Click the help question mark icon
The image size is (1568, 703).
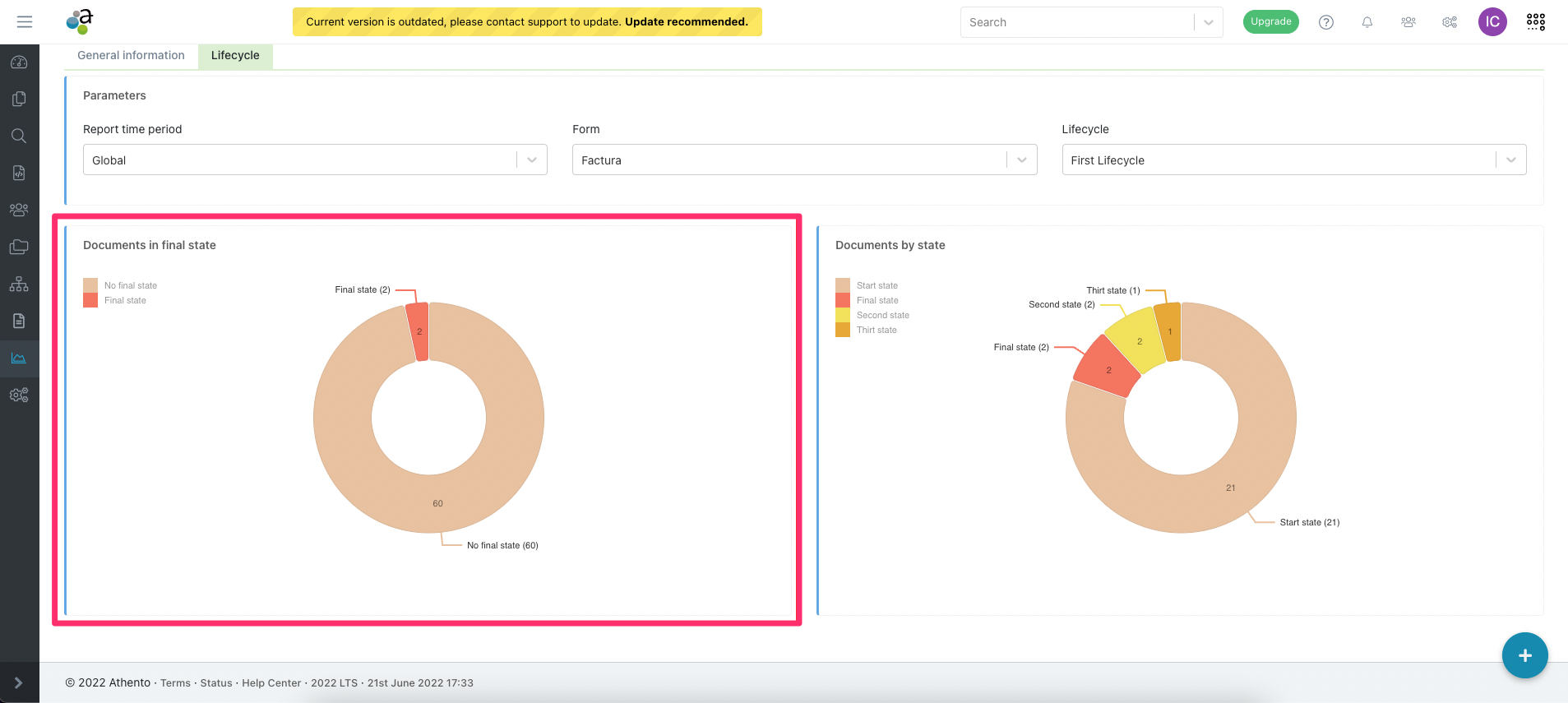pos(1325,22)
